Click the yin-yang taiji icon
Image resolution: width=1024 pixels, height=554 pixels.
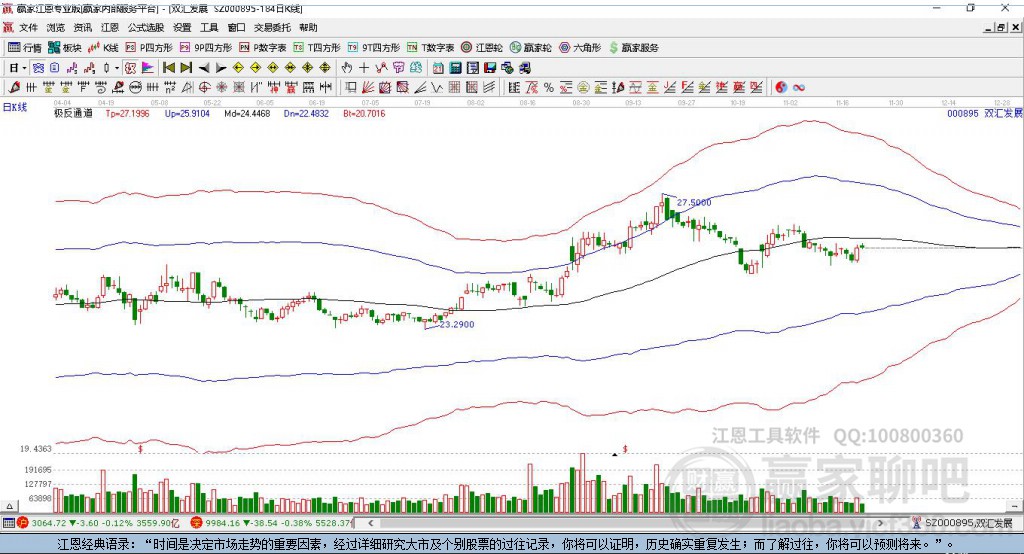pyautogui.click(x=781, y=88)
